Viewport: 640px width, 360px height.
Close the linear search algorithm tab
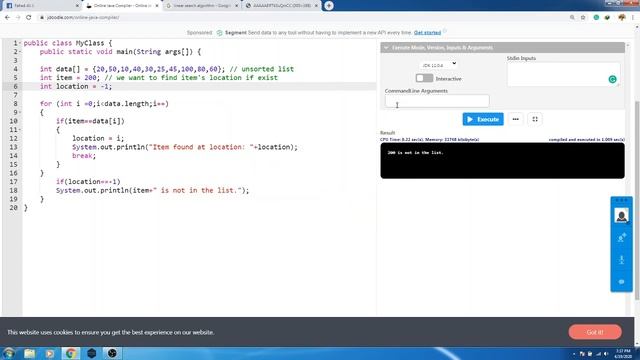236,6
